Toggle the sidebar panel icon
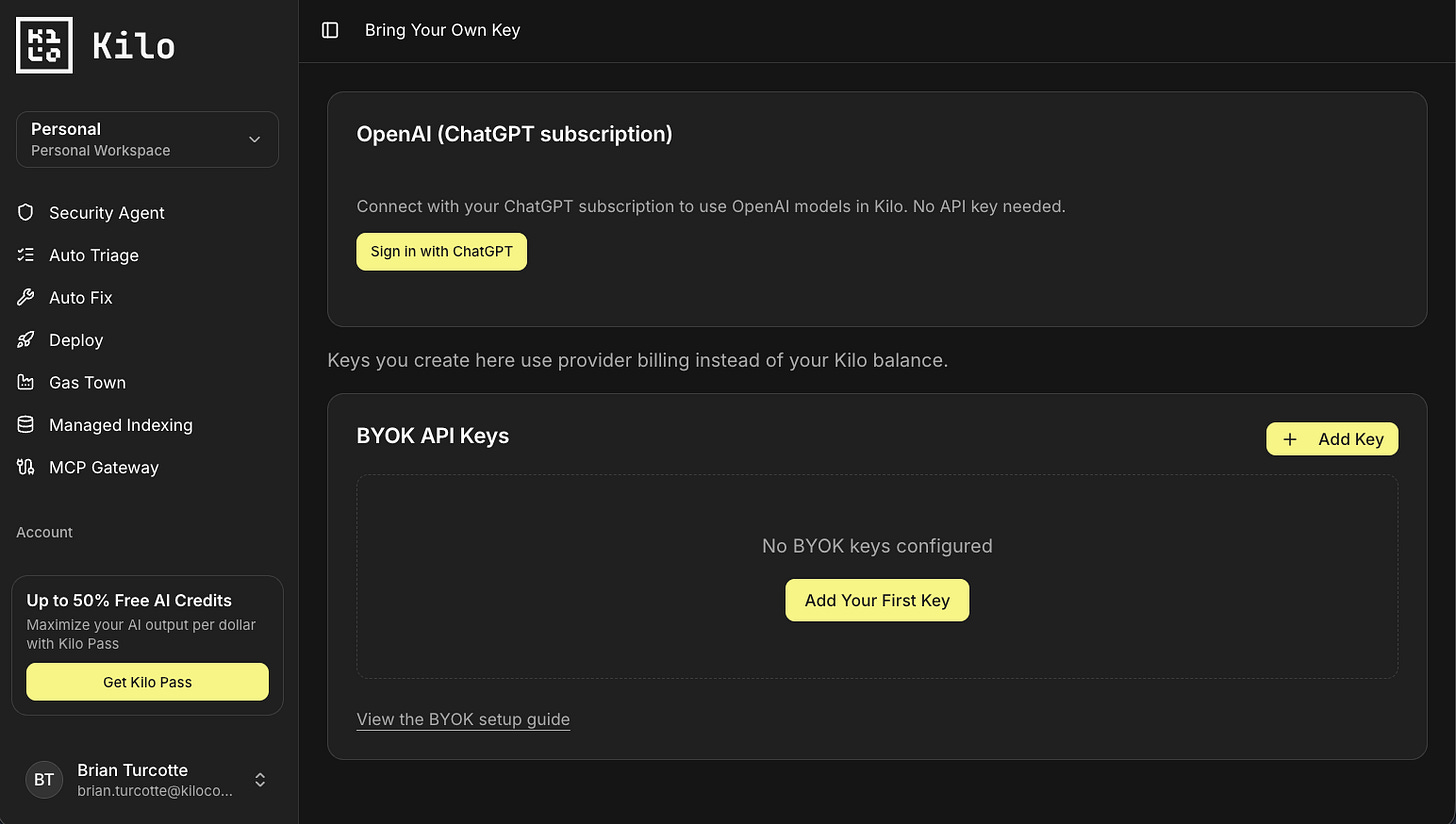Image resolution: width=1456 pixels, height=824 pixels. [x=330, y=30]
